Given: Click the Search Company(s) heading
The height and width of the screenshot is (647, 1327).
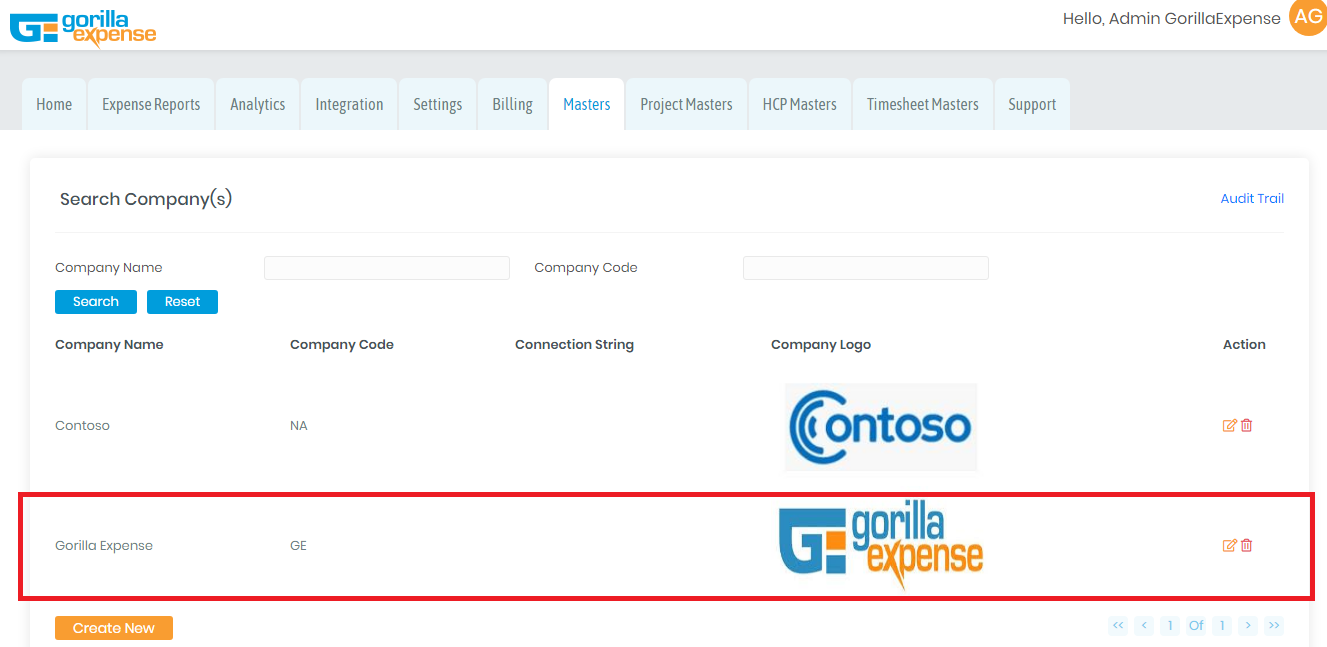Looking at the screenshot, I should [146, 199].
